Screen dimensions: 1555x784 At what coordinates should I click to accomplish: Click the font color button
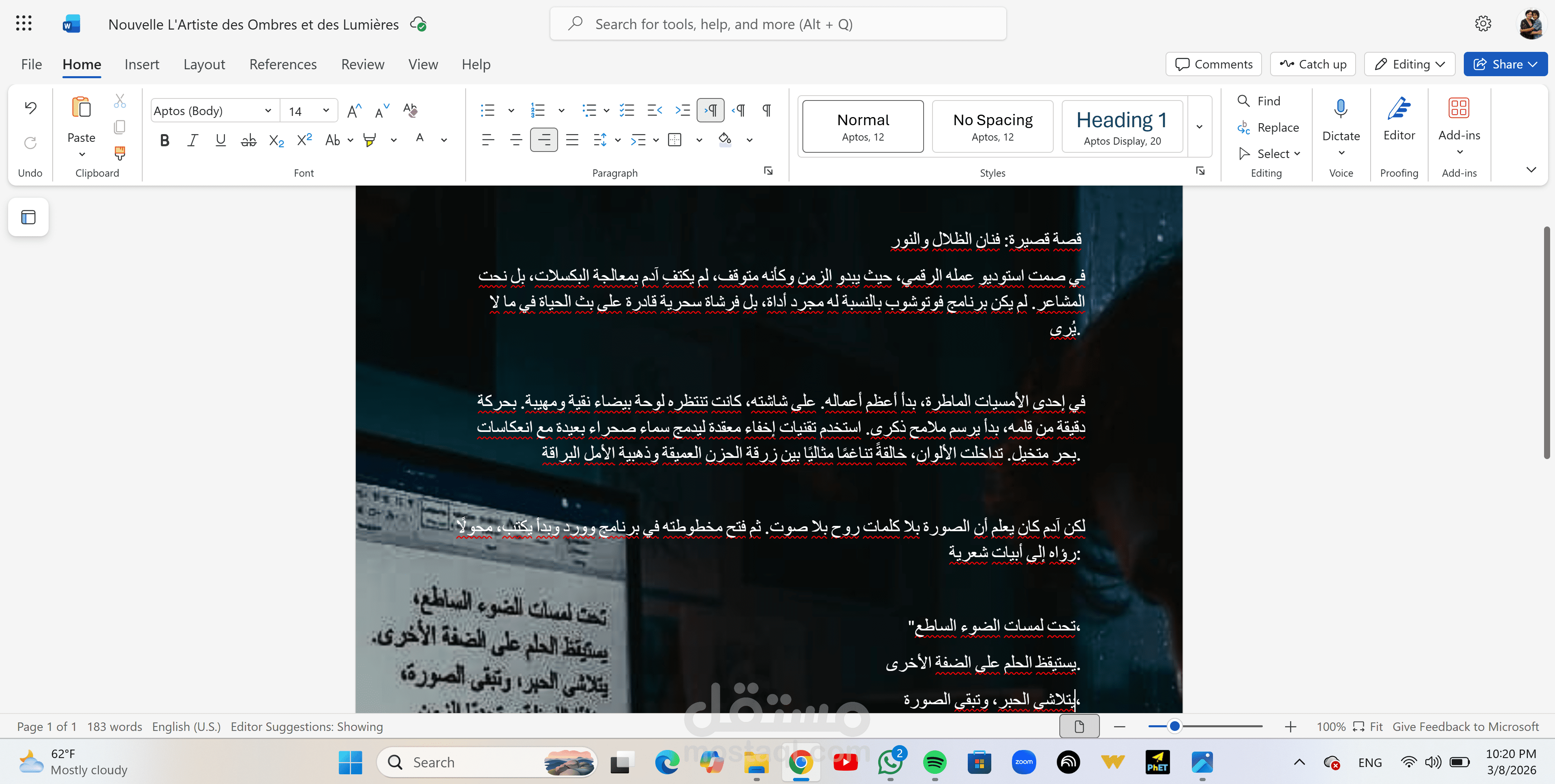click(x=419, y=140)
